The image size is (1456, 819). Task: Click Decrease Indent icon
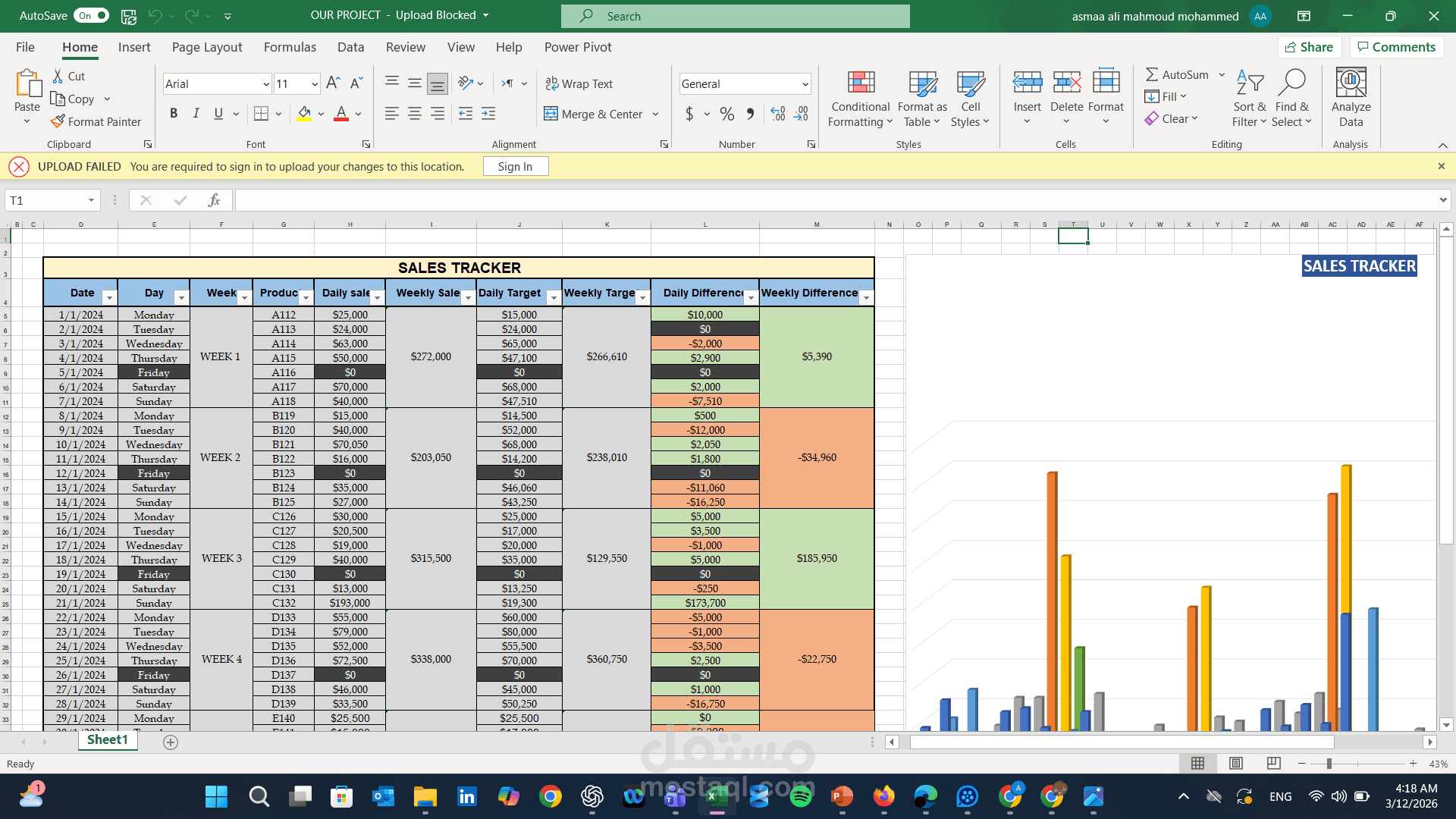(x=466, y=114)
